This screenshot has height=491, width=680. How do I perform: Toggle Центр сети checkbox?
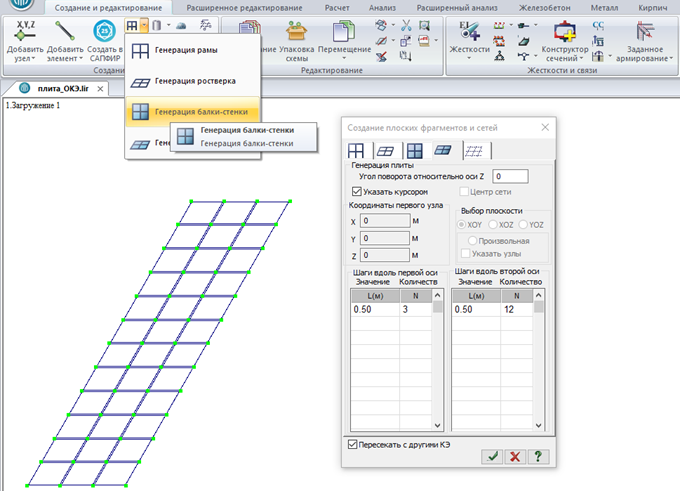pyautogui.click(x=464, y=191)
